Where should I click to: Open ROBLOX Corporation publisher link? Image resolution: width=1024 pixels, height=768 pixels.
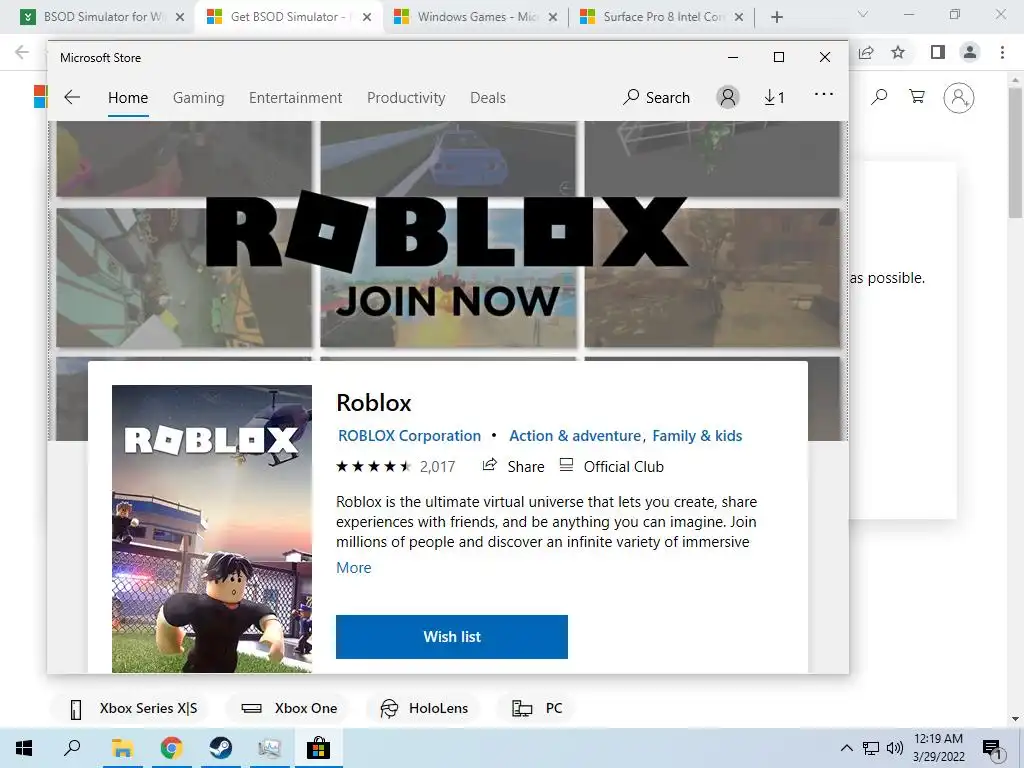point(409,436)
